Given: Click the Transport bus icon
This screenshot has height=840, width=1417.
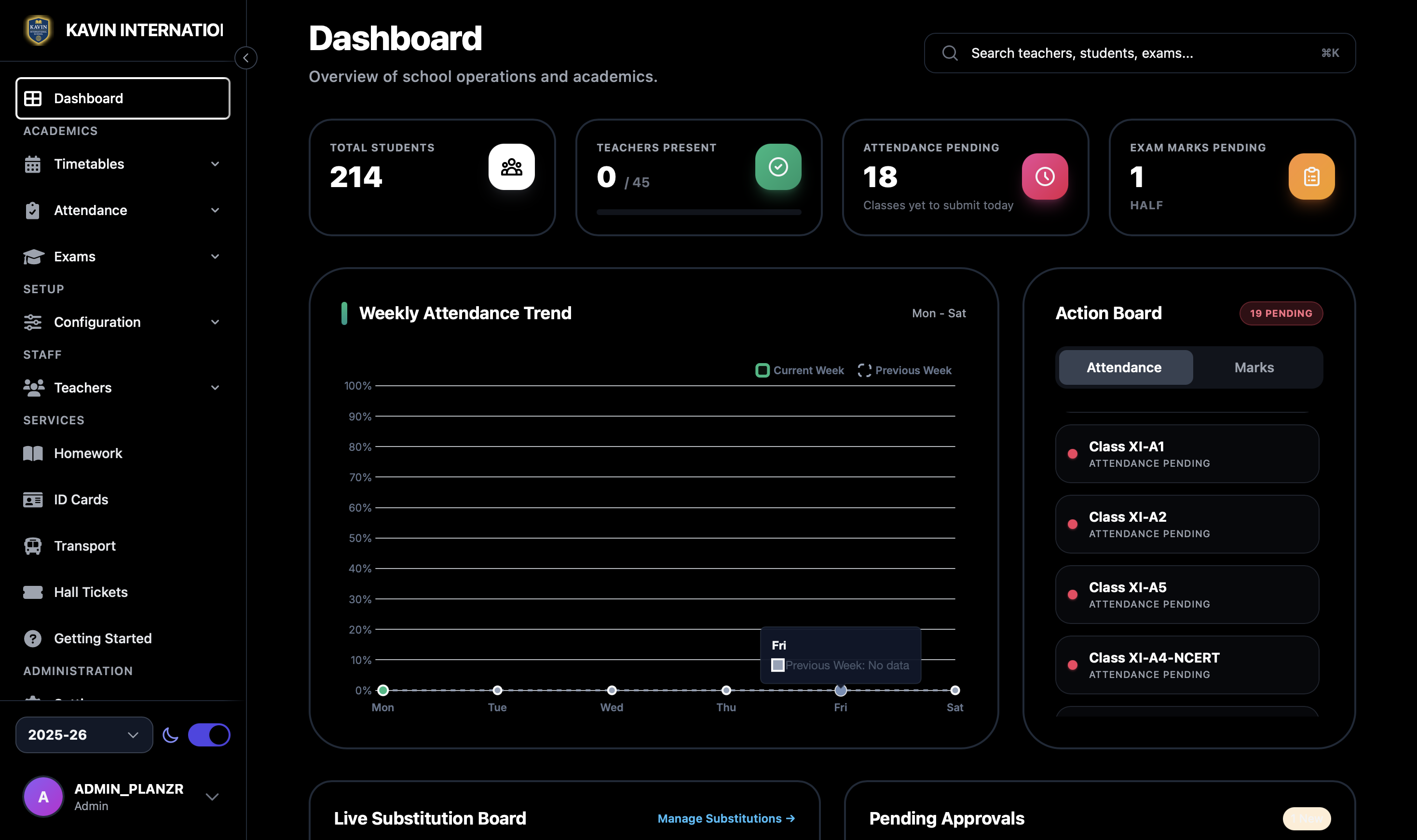Looking at the screenshot, I should (x=33, y=546).
